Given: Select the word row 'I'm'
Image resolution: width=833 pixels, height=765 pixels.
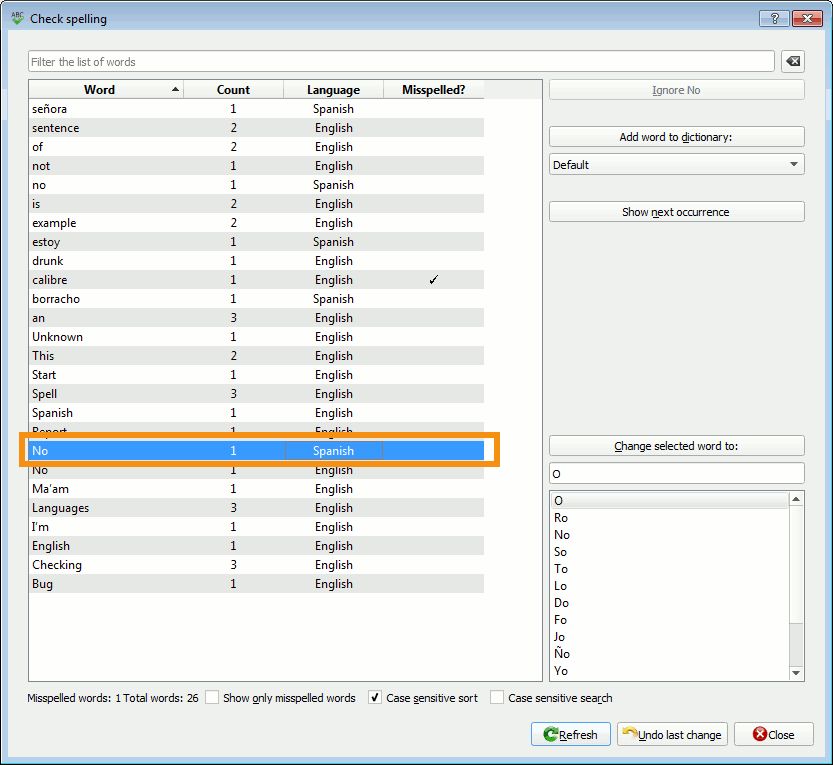Looking at the screenshot, I should (x=257, y=527).
